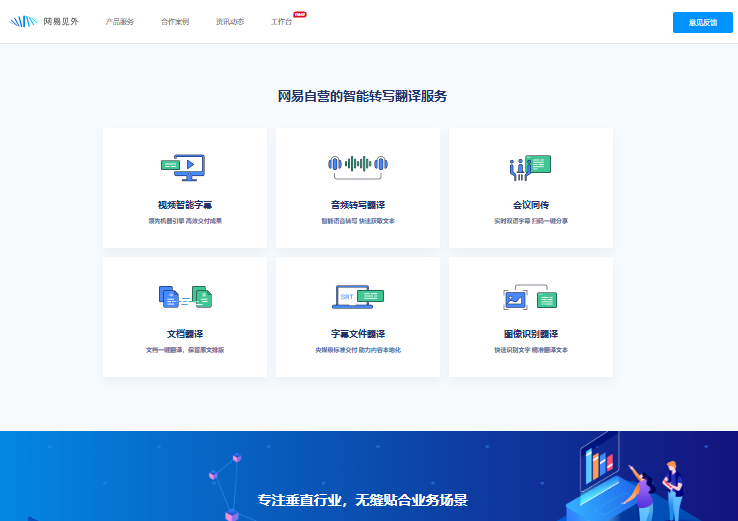Click the audio waveform headphones icon
The height and width of the screenshot is (521, 738).
pos(358,167)
